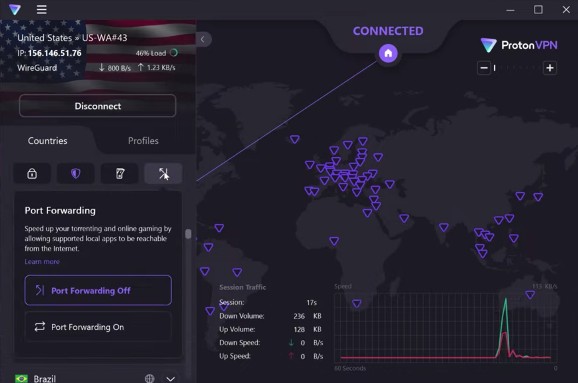578x383 pixels.
Task: Zoom out the map with minus button
Action: coord(484,68)
